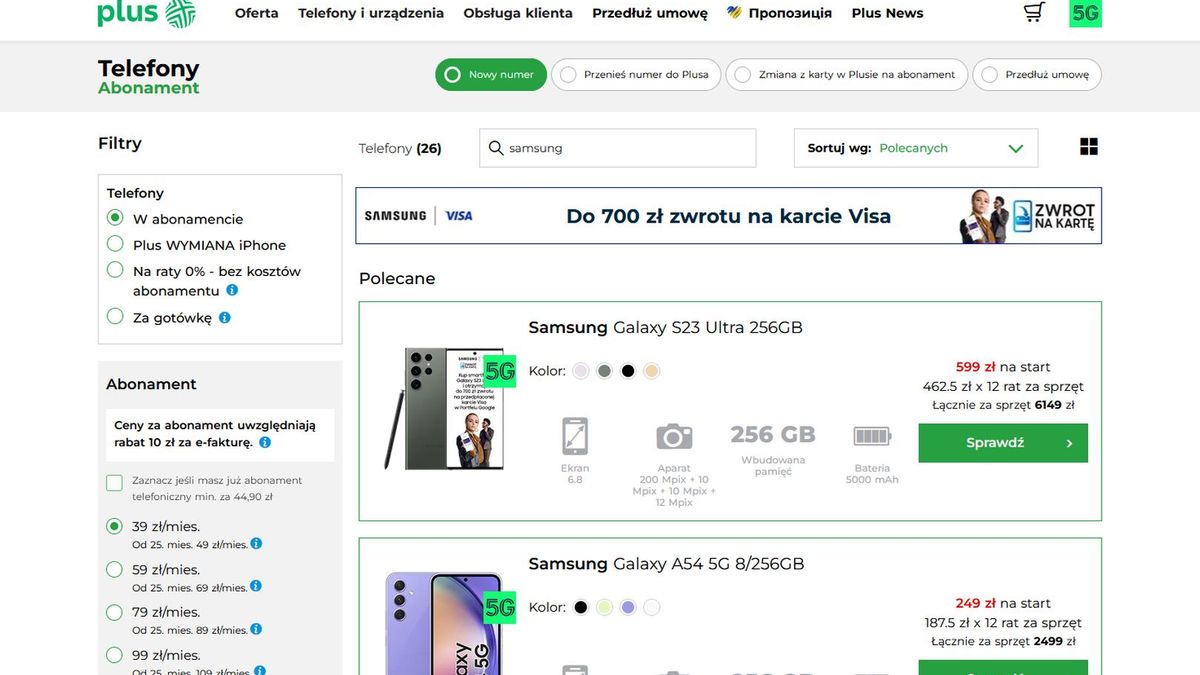Show info for 79 zł/mies. plan
This screenshot has height=675, width=1200.
[256, 629]
